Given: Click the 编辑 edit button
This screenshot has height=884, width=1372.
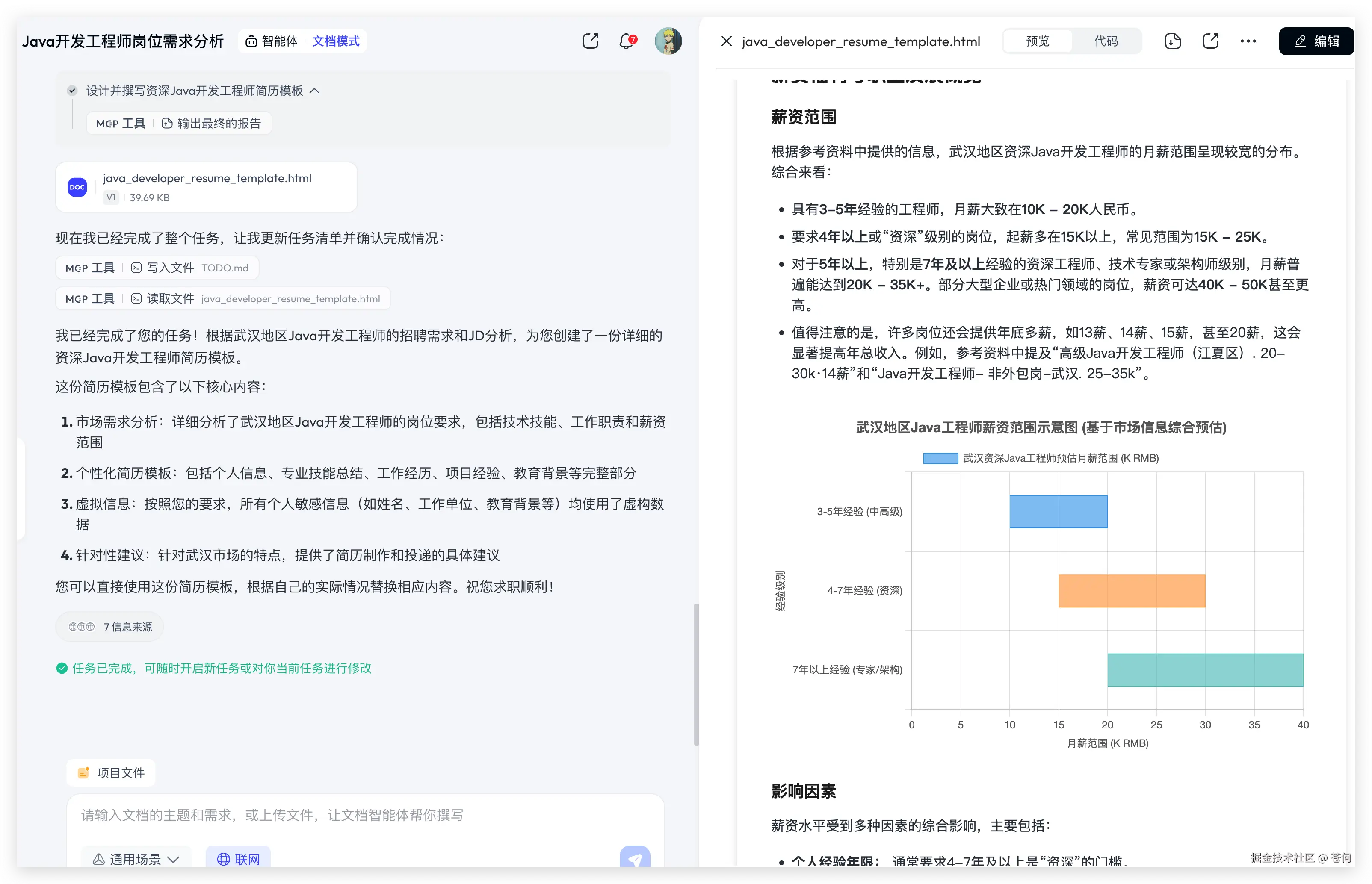Looking at the screenshot, I should 1316,41.
